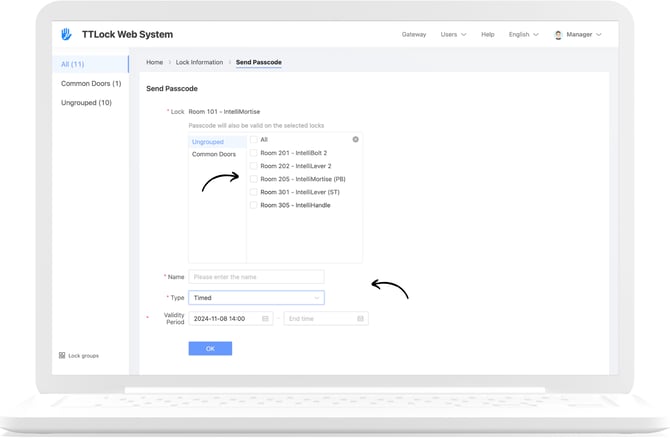Open the start date calendar icon
Image resolution: width=670 pixels, height=438 pixels.
(266, 319)
